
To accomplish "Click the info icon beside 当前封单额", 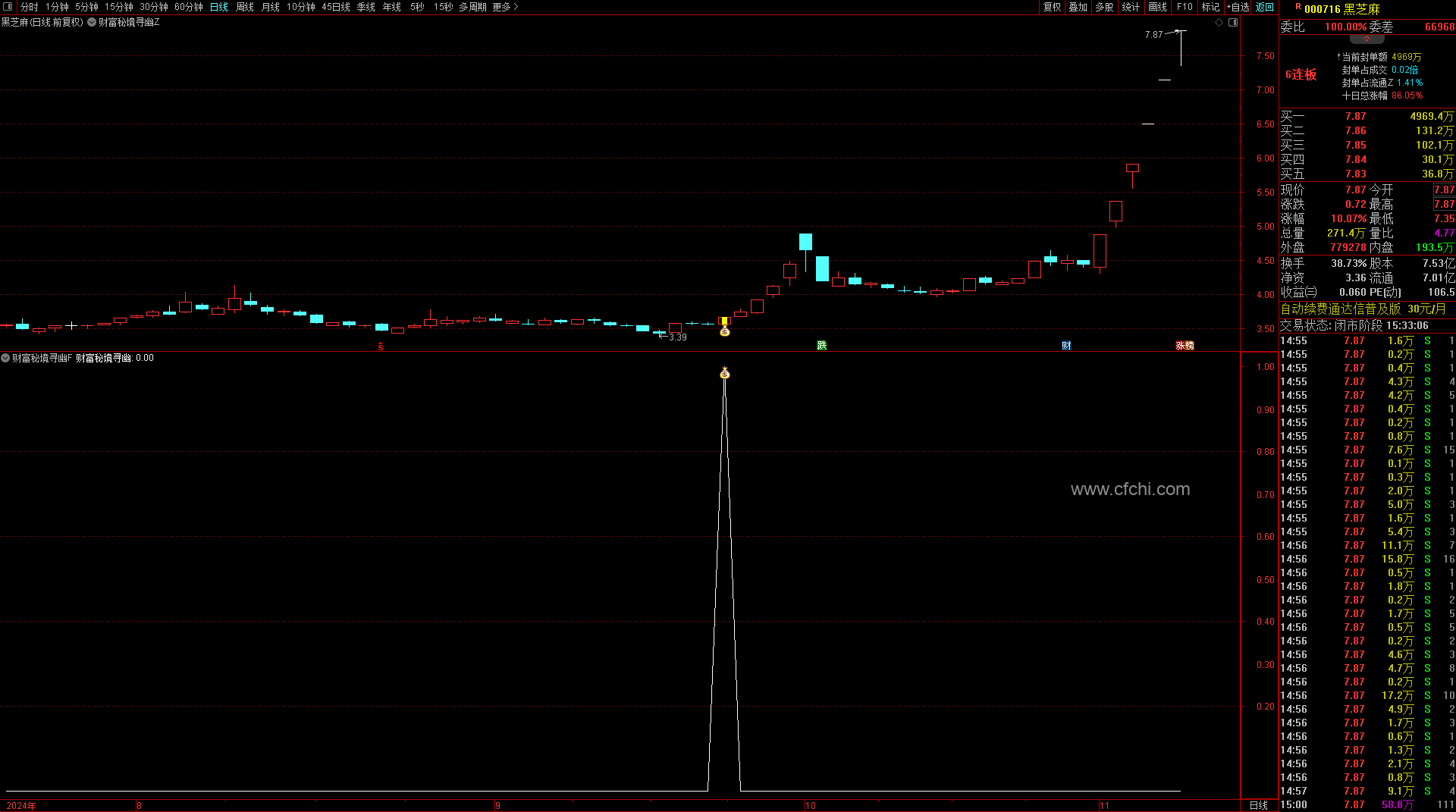I will (1338, 57).
